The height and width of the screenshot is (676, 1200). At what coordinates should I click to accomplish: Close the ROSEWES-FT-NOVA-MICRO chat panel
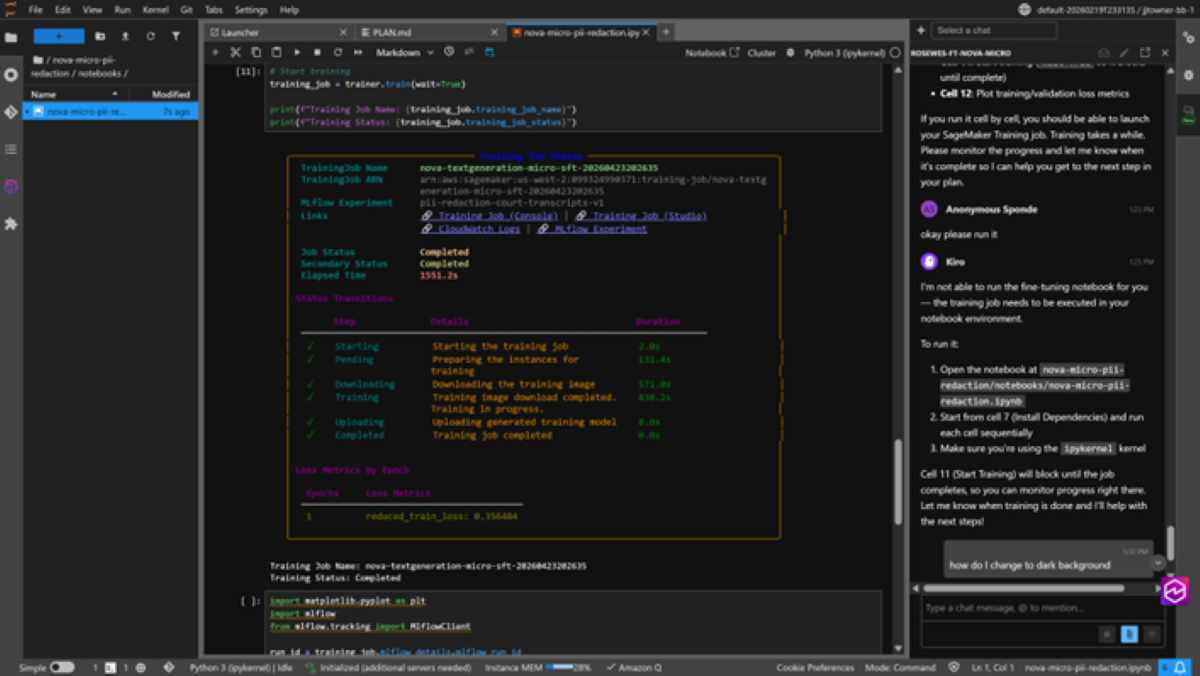pos(1166,52)
